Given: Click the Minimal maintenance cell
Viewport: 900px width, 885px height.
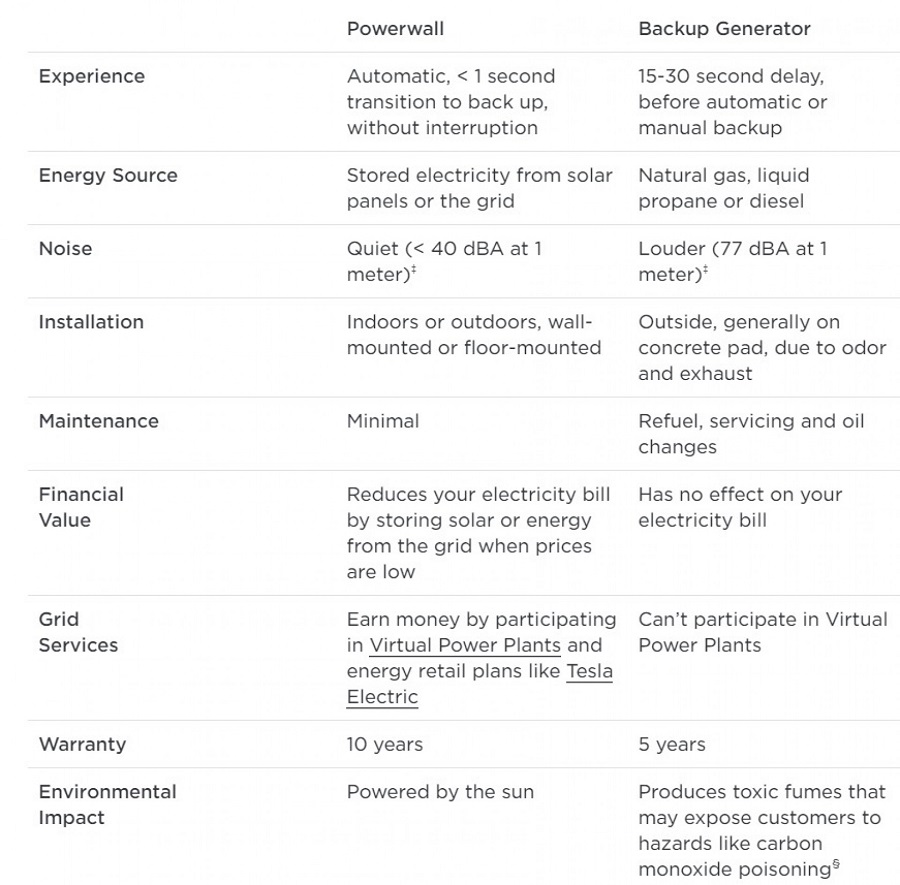Looking at the screenshot, I should click(382, 421).
